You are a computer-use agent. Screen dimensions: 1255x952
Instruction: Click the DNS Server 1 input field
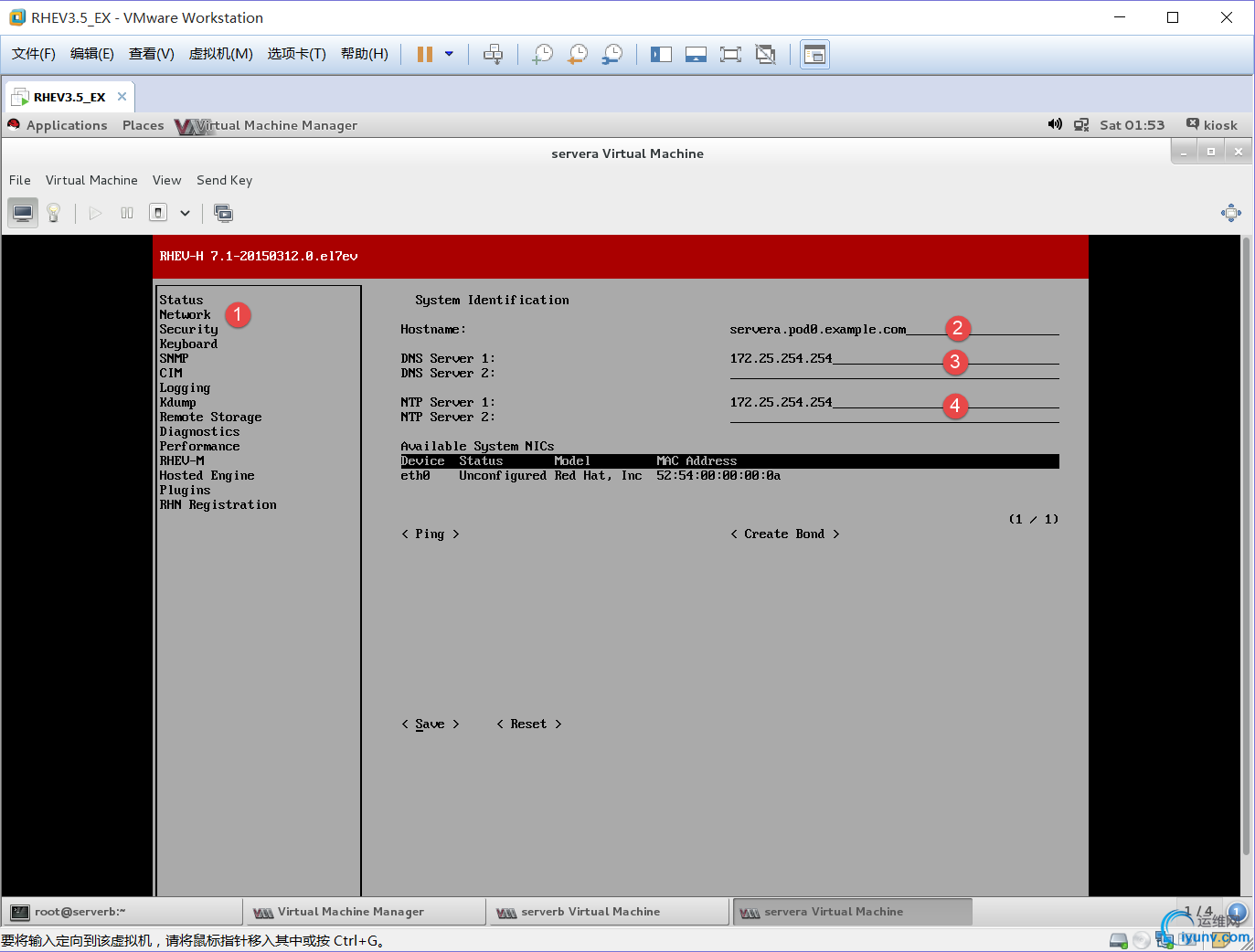pos(894,358)
